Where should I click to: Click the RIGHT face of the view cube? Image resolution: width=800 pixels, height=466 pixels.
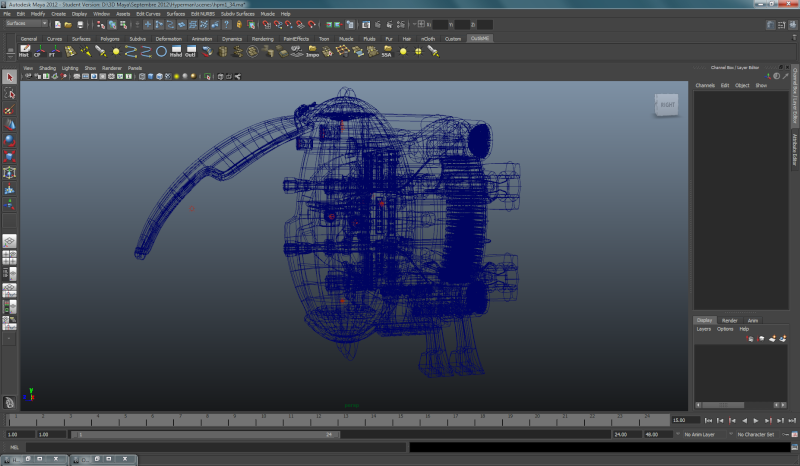point(667,105)
